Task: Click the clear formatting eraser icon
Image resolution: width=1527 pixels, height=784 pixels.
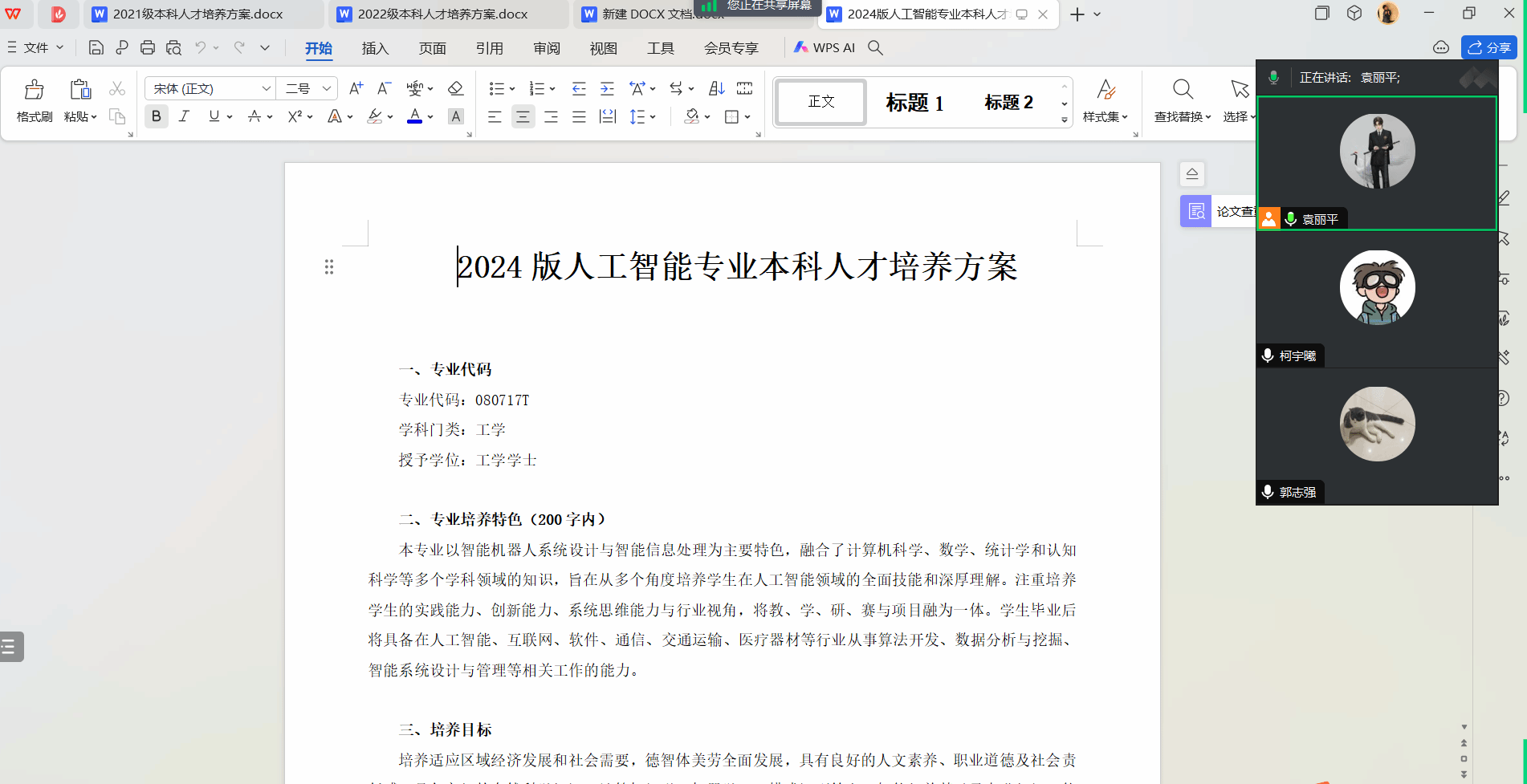Action: [x=455, y=88]
